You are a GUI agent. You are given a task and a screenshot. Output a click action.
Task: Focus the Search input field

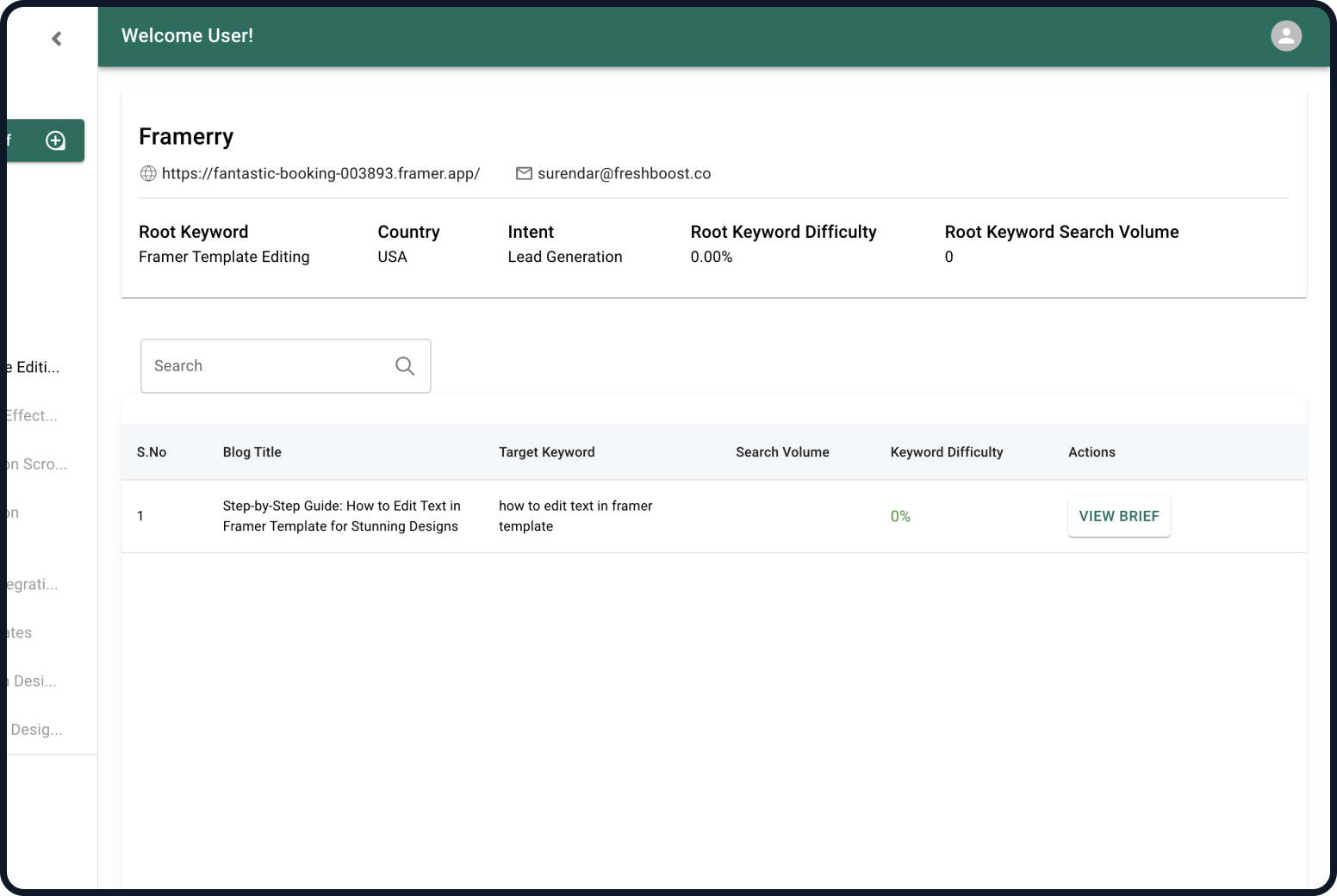285,366
